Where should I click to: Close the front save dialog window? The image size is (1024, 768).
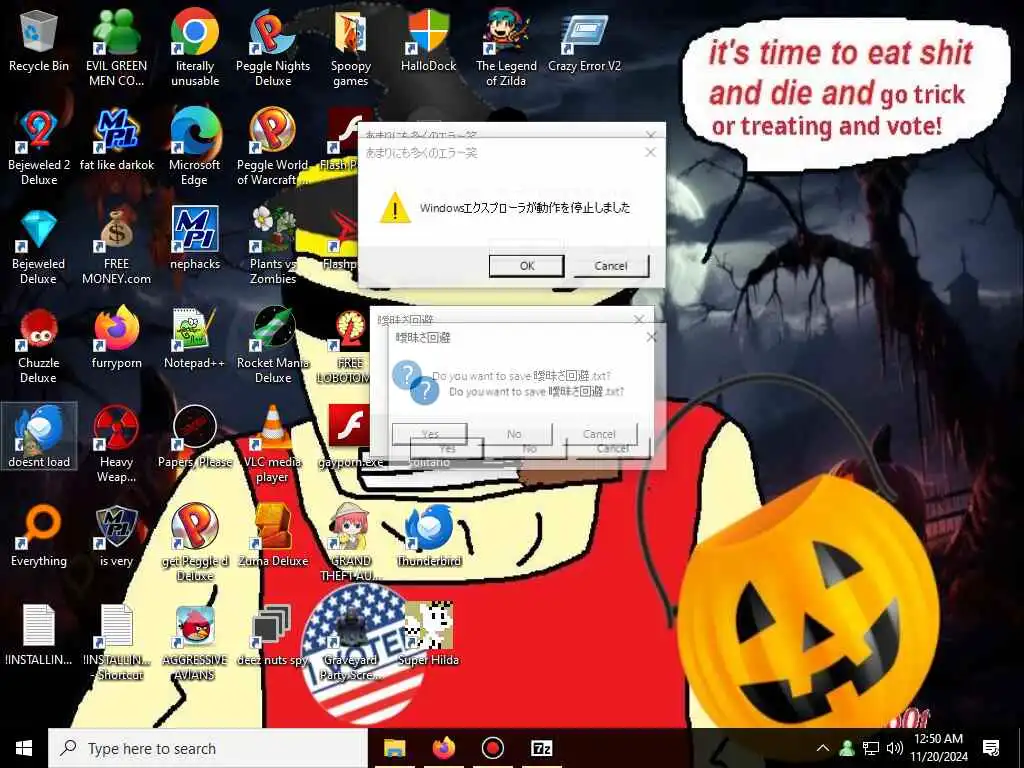651,337
